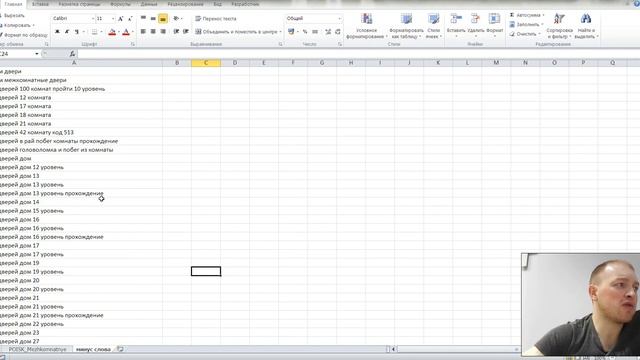Decrease decimal places

pos(338,31)
